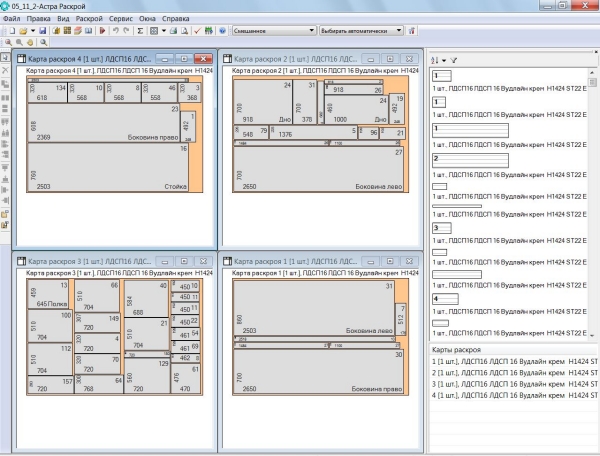This screenshot has width=600, height=456.
Task: Open the Сервис menu
Action: 121,18
